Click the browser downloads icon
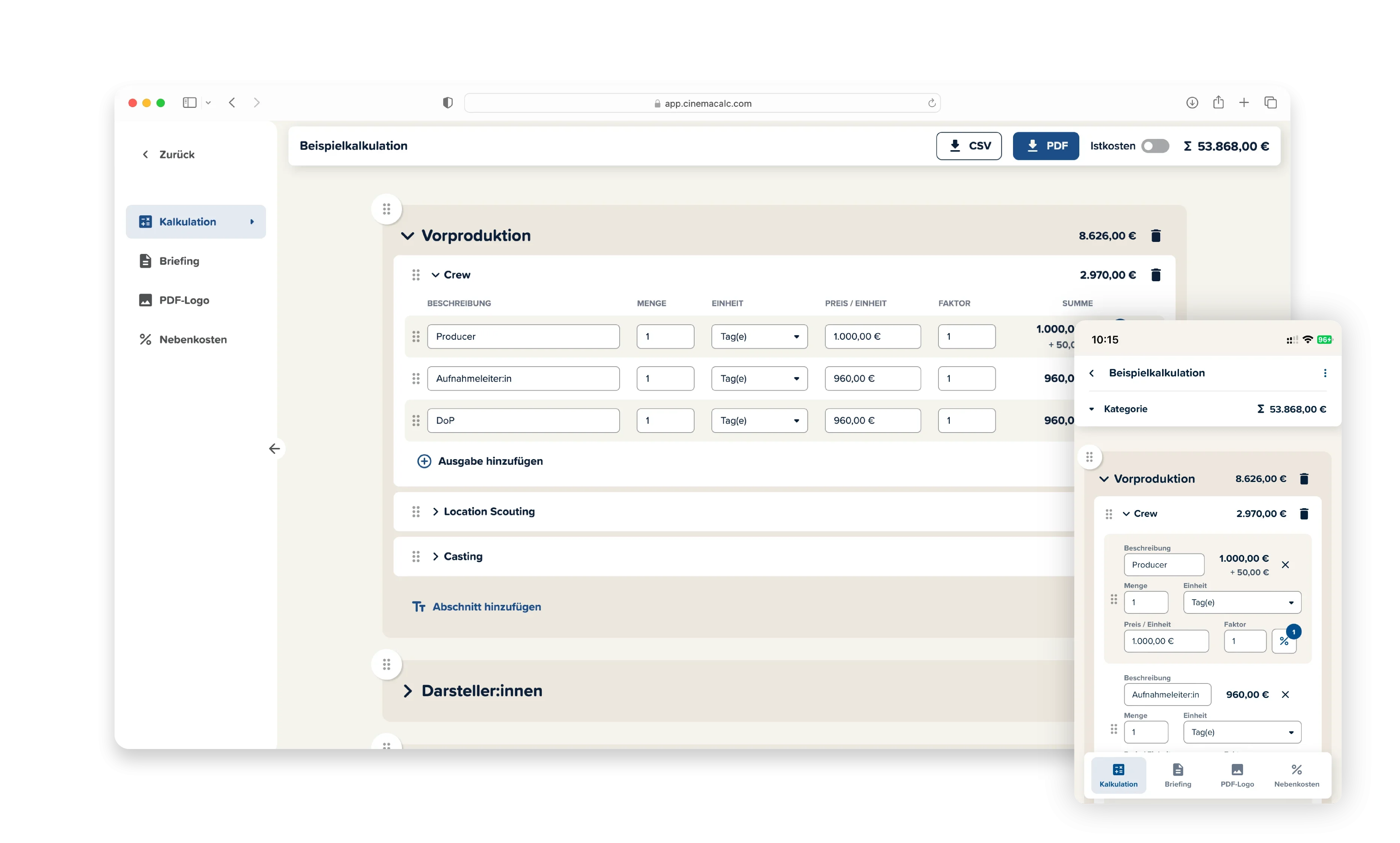 click(x=1192, y=103)
